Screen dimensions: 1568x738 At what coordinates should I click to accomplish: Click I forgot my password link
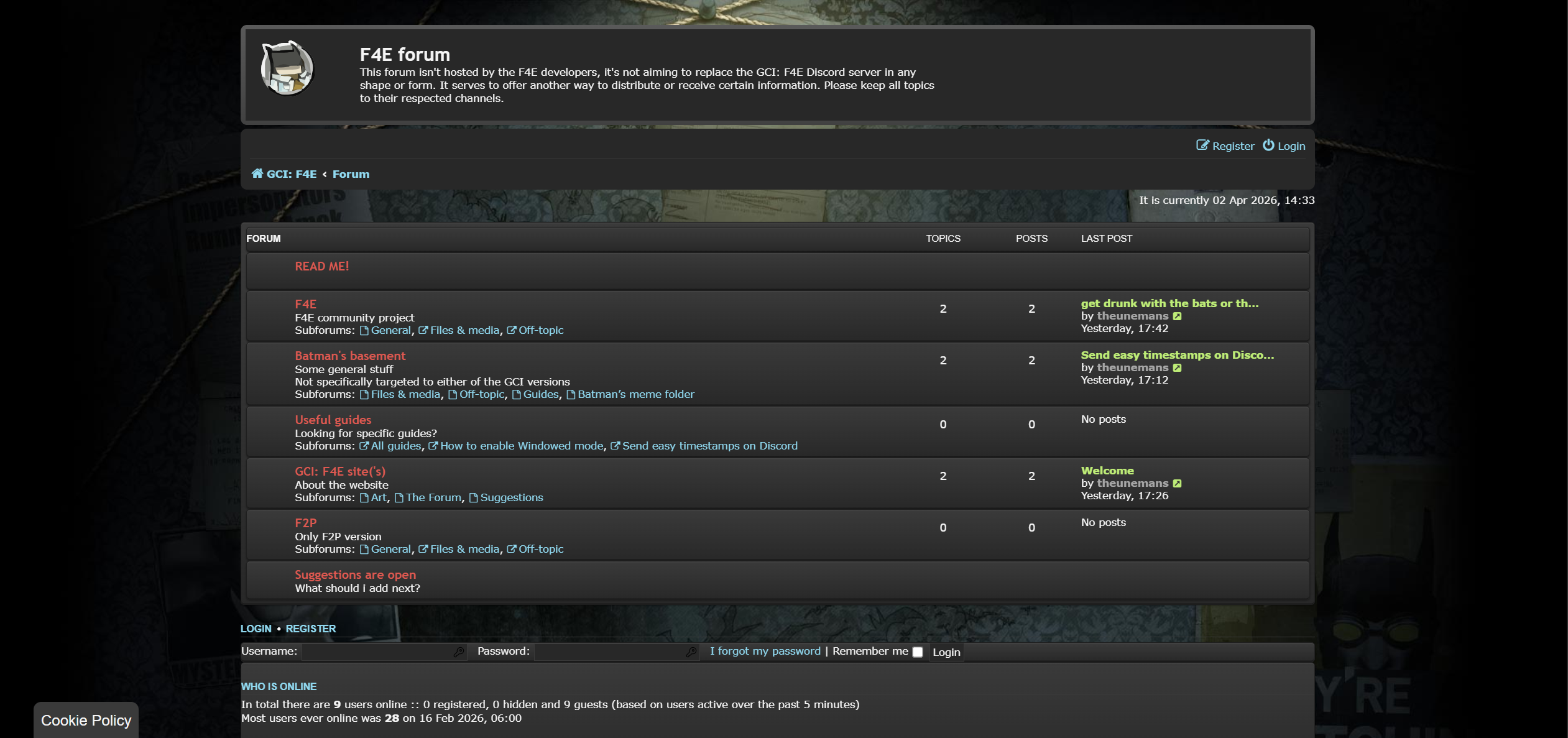coord(765,651)
